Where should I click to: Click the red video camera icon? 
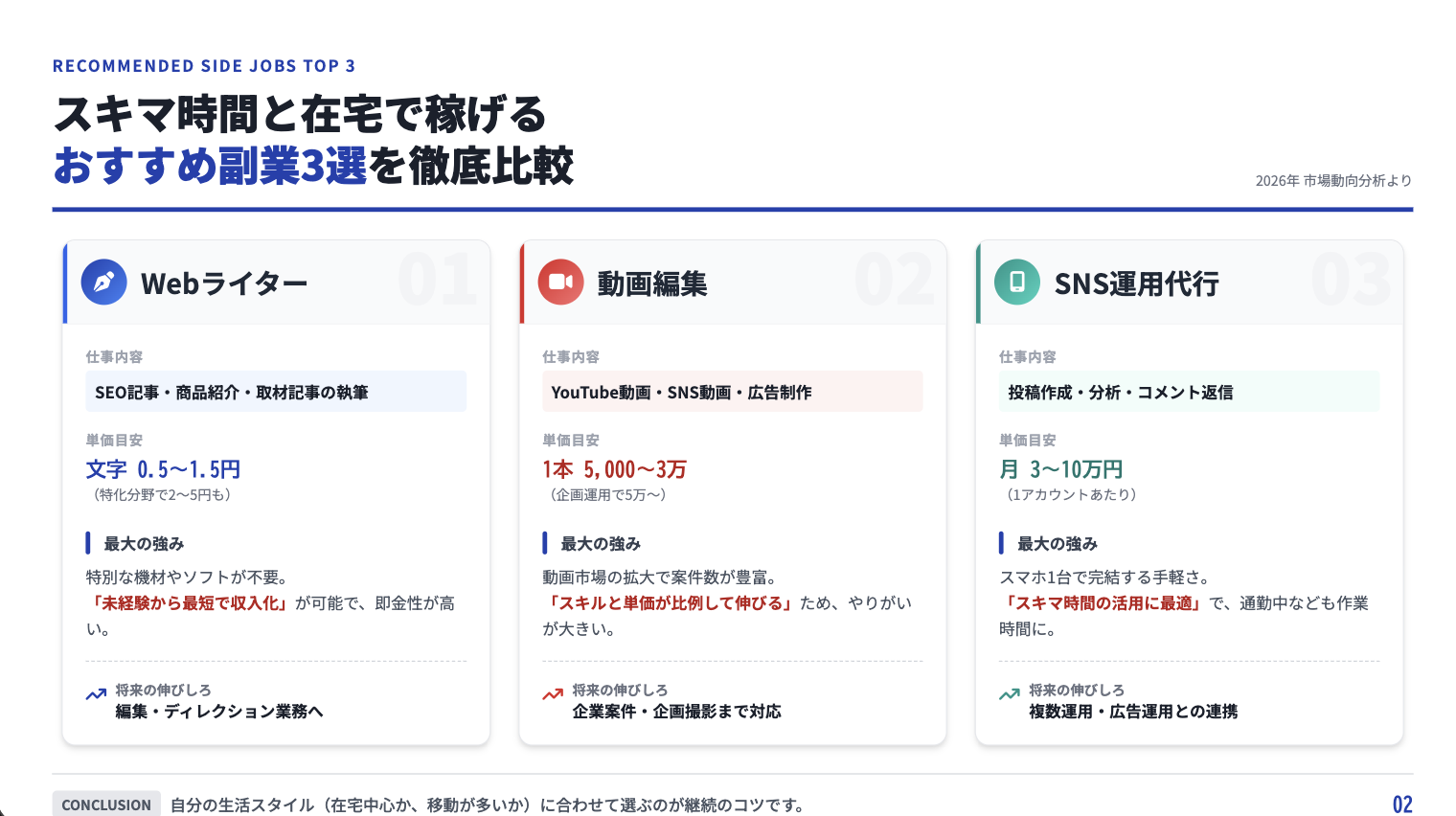pyautogui.click(x=560, y=283)
